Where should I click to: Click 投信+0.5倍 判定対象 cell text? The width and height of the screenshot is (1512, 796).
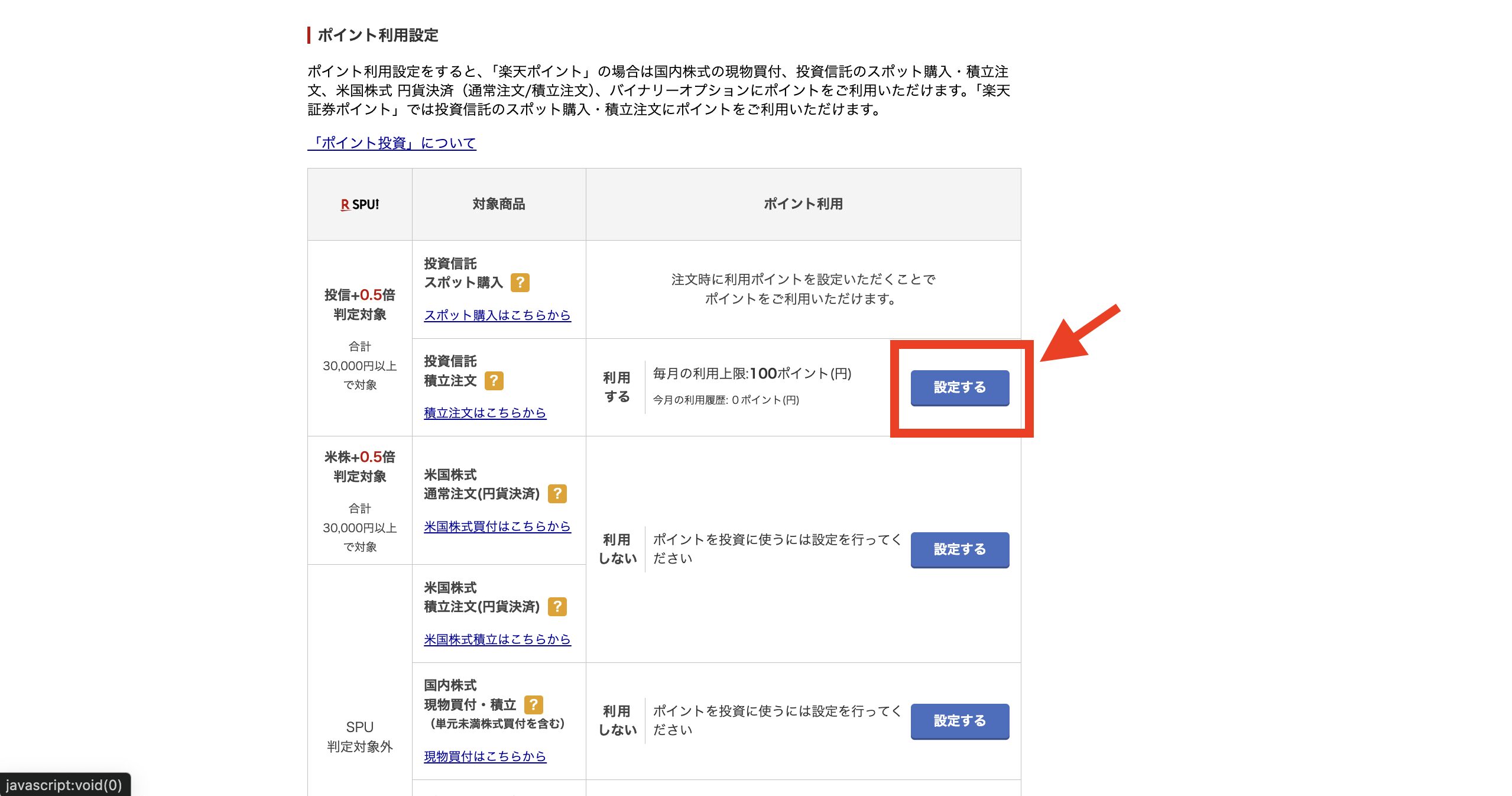tap(359, 305)
